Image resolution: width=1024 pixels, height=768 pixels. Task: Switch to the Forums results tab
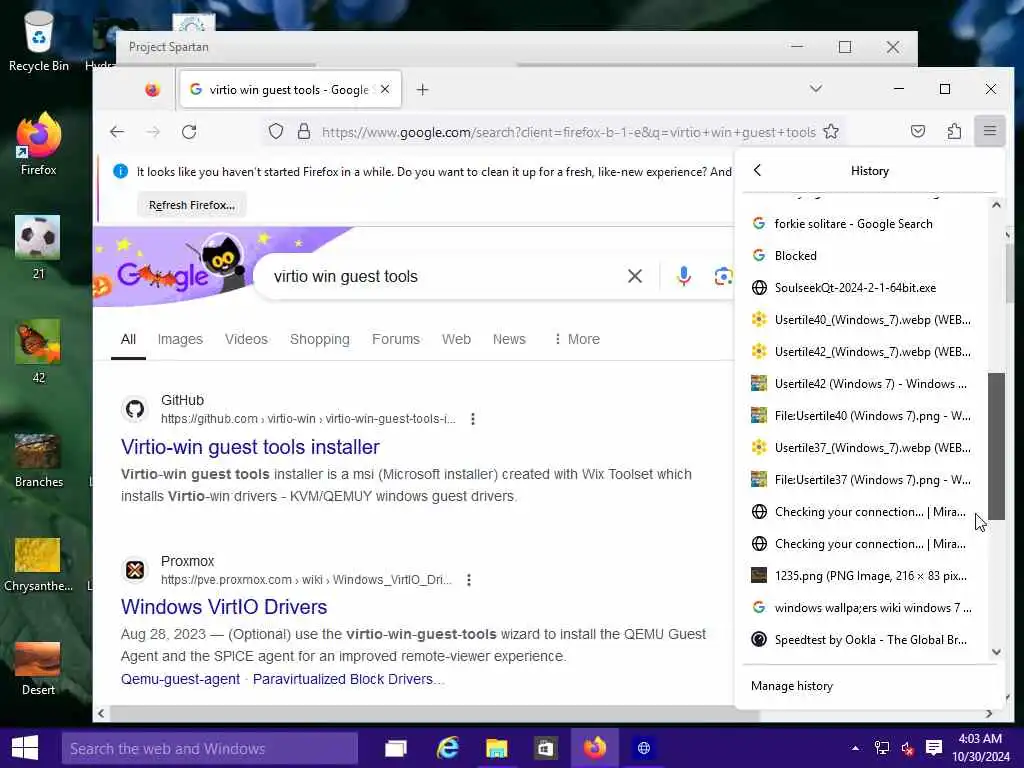point(396,340)
